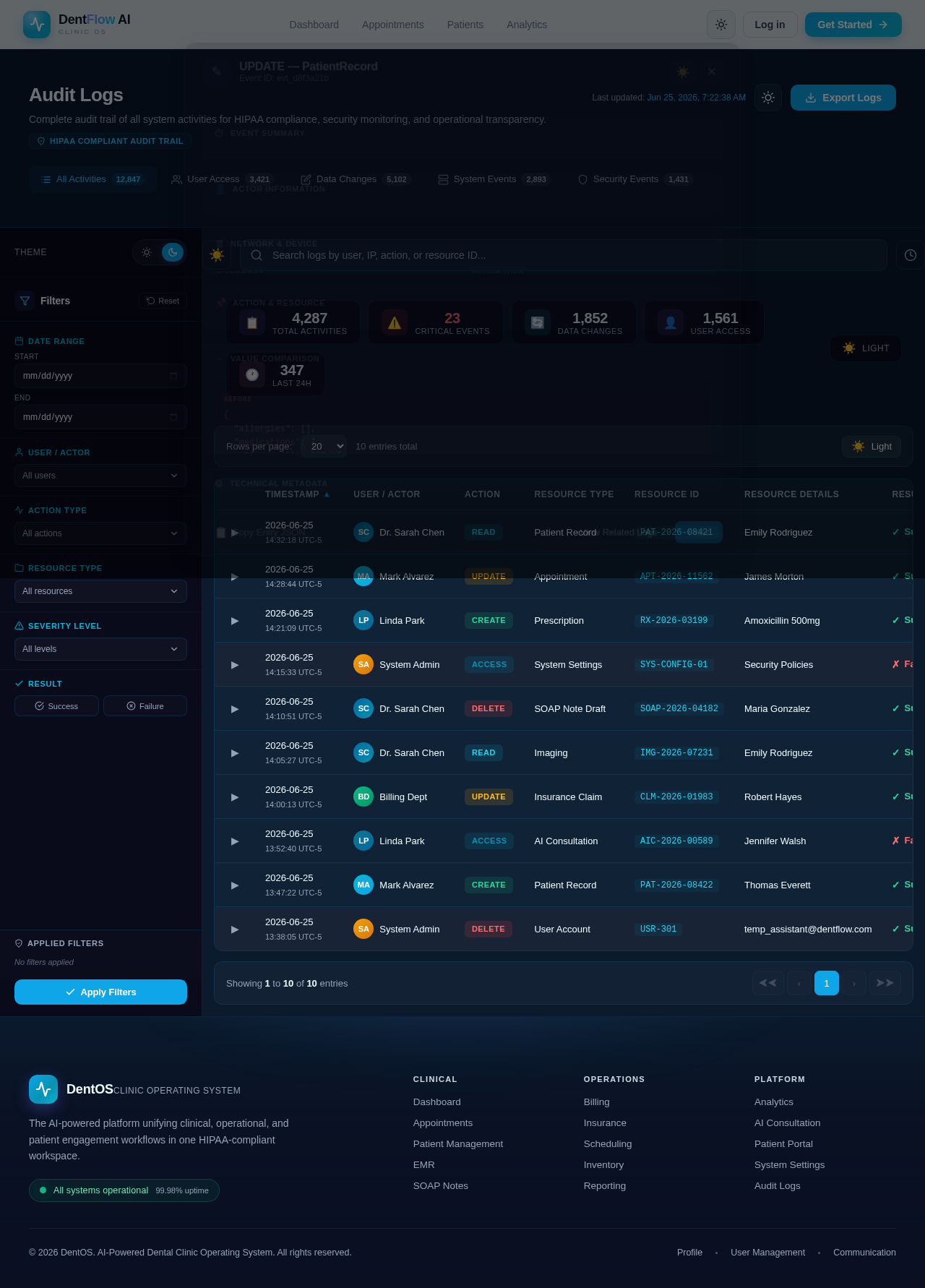This screenshot has width=925, height=1288.
Task: Reset the filters
Action: [x=163, y=301]
